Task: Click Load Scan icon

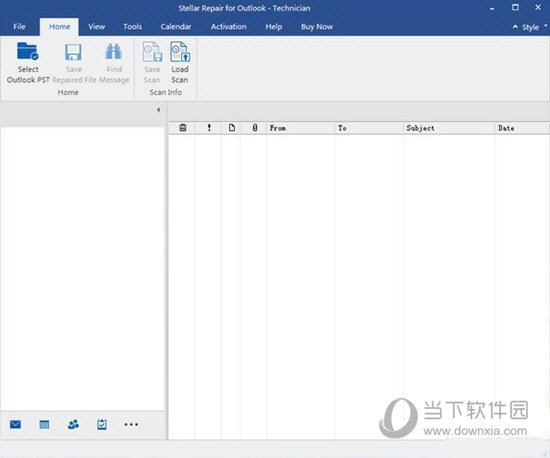Action: click(180, 52)
